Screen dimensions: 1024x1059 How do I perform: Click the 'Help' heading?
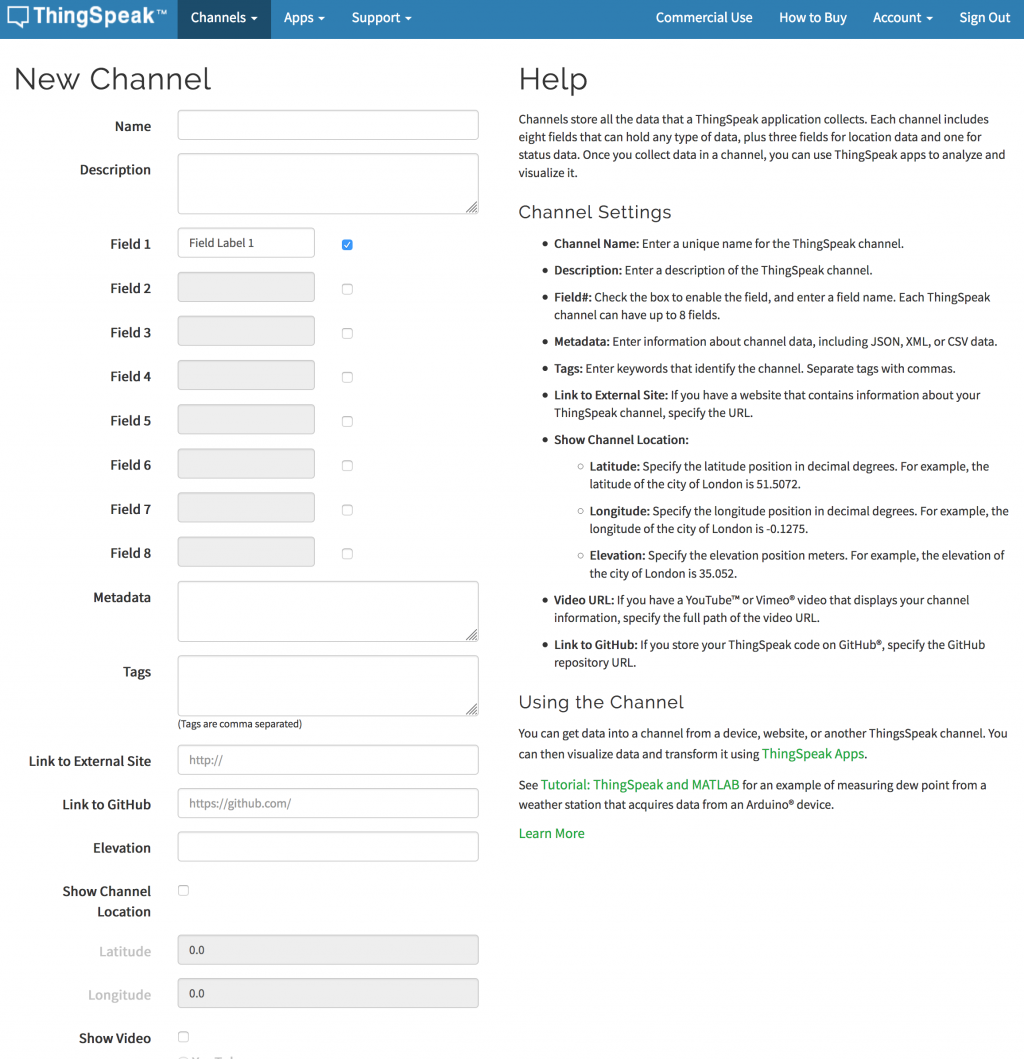point(553,79)
